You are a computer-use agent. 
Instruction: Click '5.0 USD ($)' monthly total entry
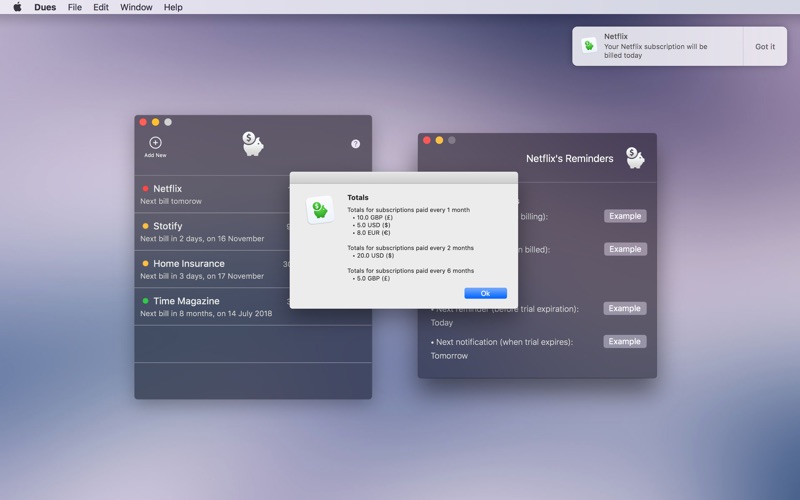373,225
